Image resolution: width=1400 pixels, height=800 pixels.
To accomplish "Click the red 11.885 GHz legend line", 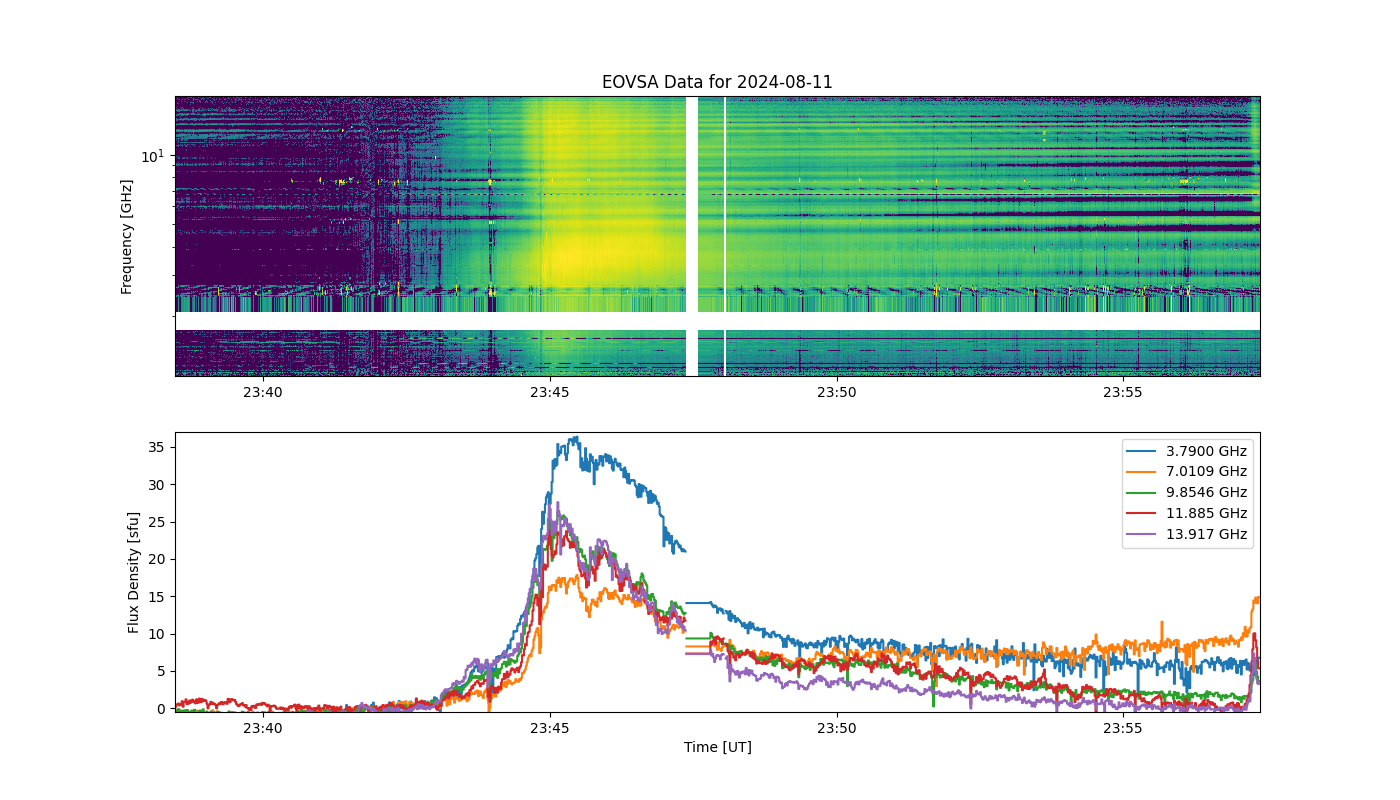I will pos(1144,514).
